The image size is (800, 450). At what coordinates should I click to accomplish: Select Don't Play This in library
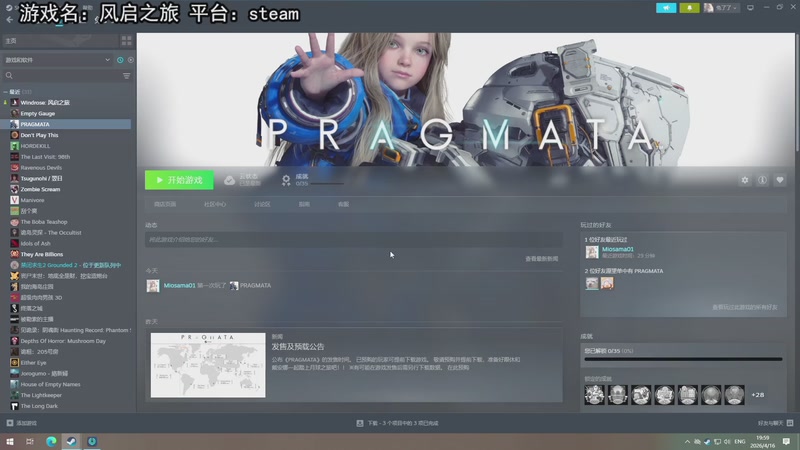pos(39,135)
